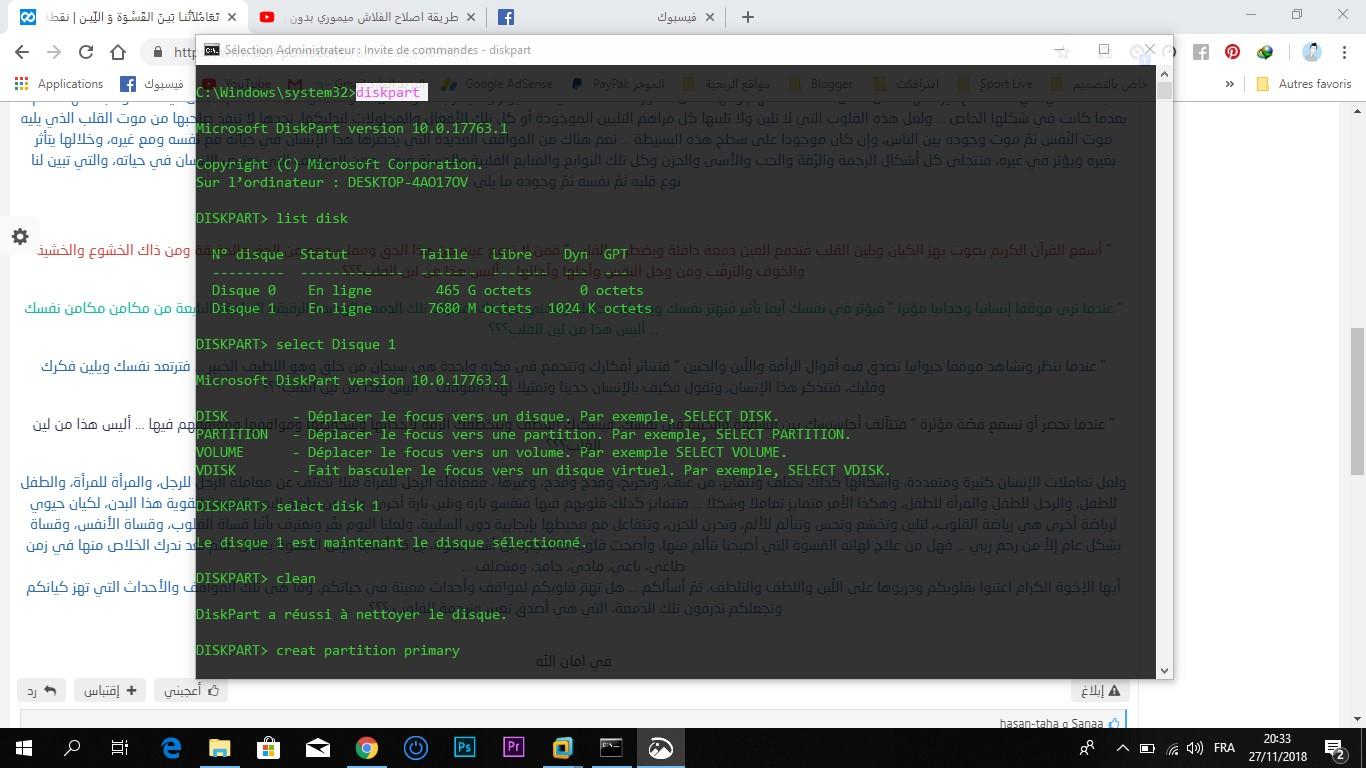Launch Premiere Pro from taskbar

coord(514,747)
